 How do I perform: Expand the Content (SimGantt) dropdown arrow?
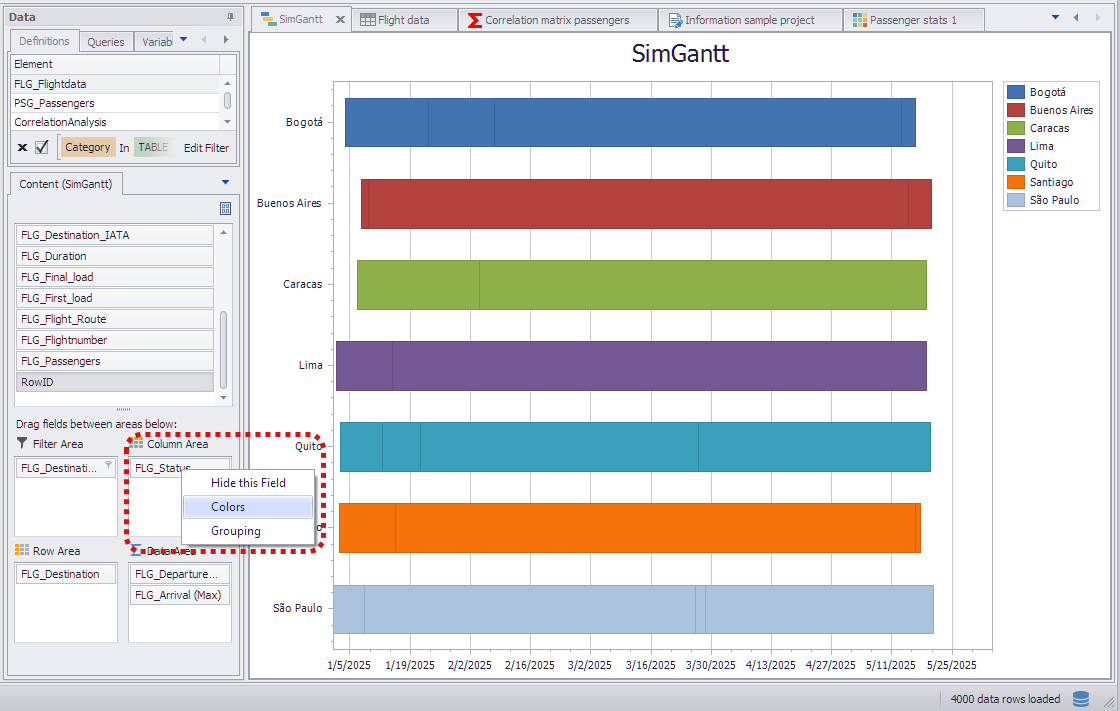pos(225,183)
